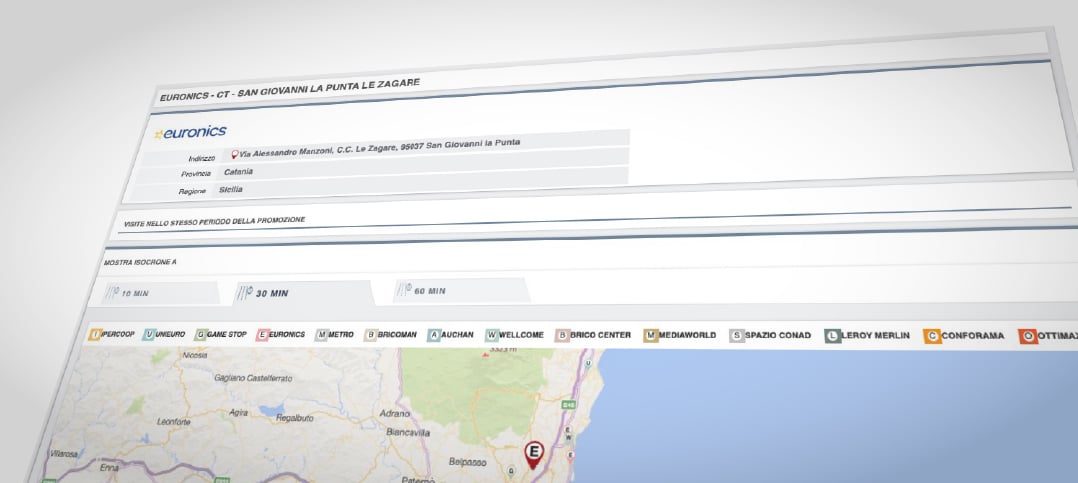Click Gagliano Castelferrato on the map
The height and width of the screenshot is (483, 1078).
click(x=253, y=378)
